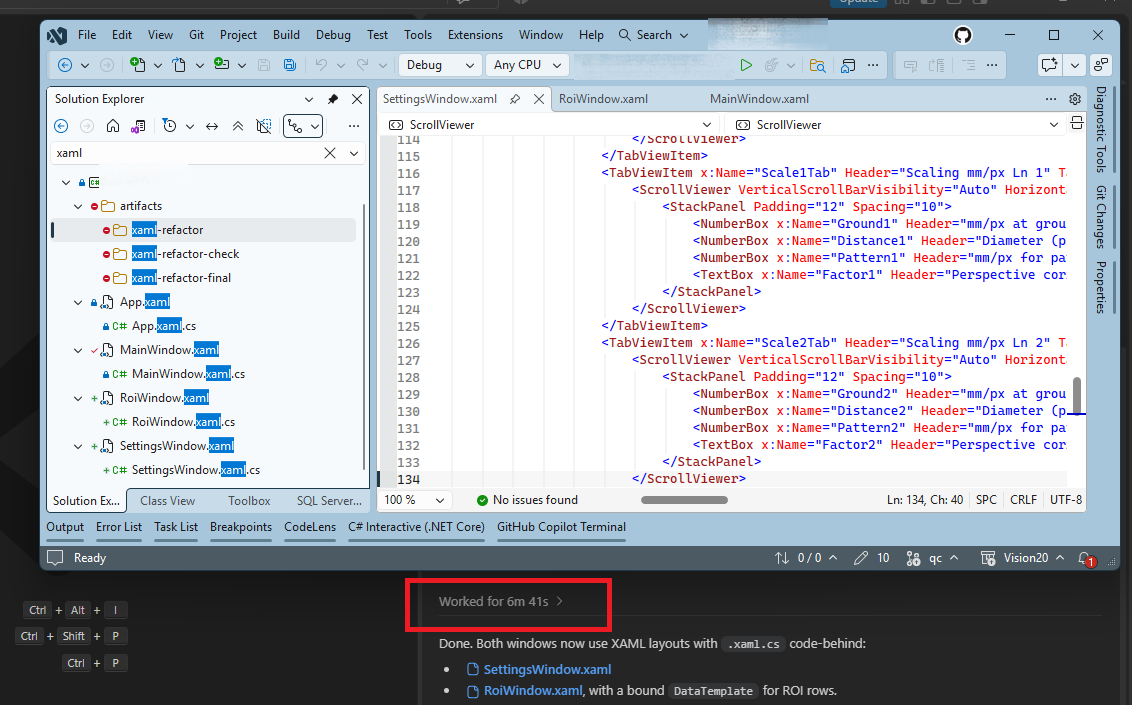The width and height of the screenshot is (1132, 705).
Task: Open the Copilot chat dropdown arrow
Action: tap(1074, 65)
